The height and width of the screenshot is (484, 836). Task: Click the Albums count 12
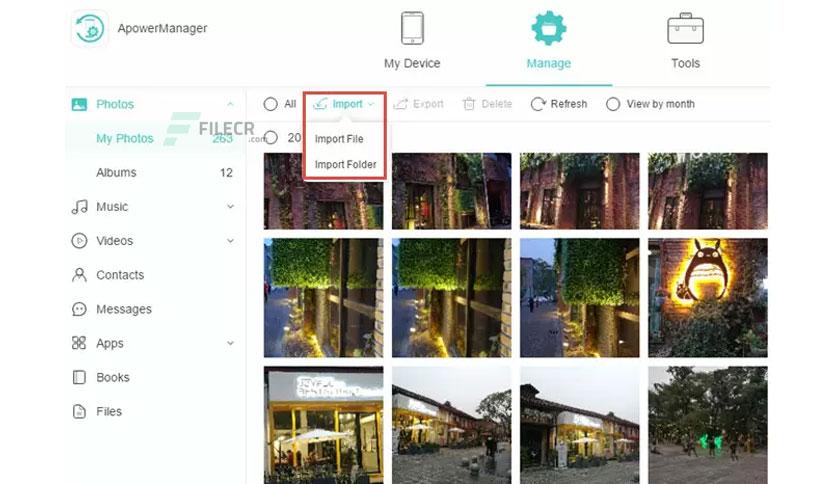pos(226,173)
